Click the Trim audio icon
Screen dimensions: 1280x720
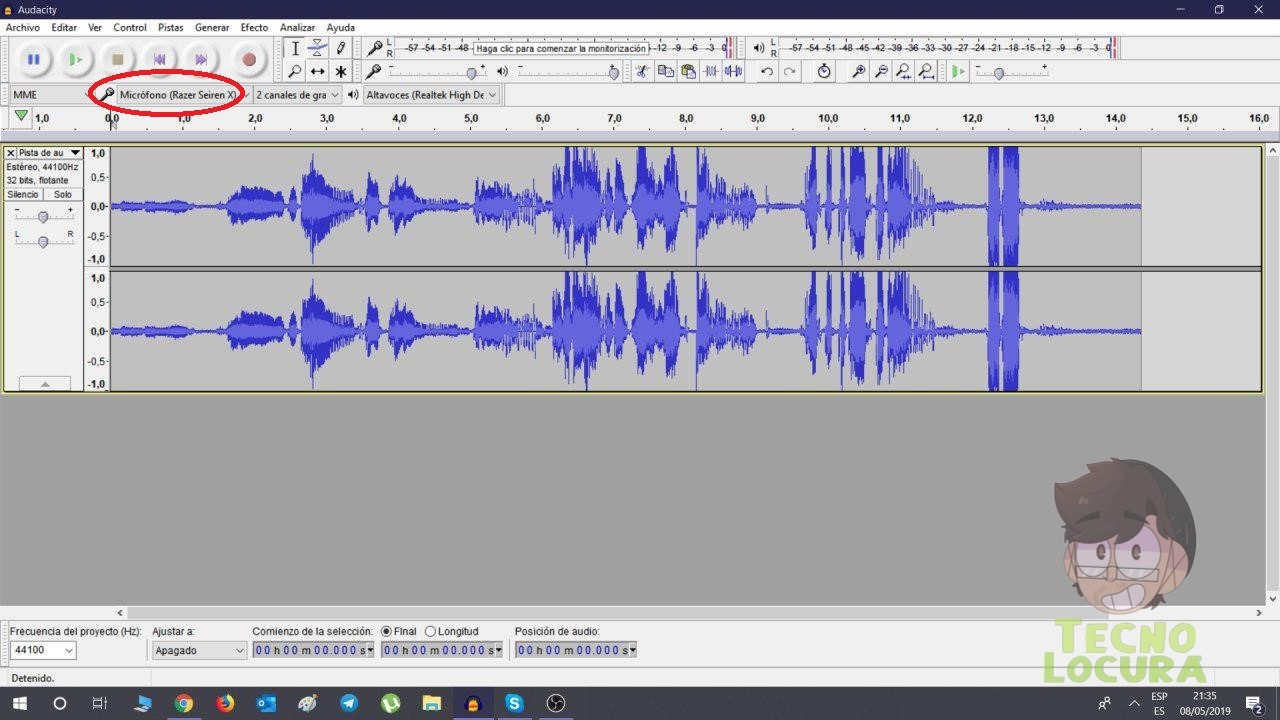point(711,71)
